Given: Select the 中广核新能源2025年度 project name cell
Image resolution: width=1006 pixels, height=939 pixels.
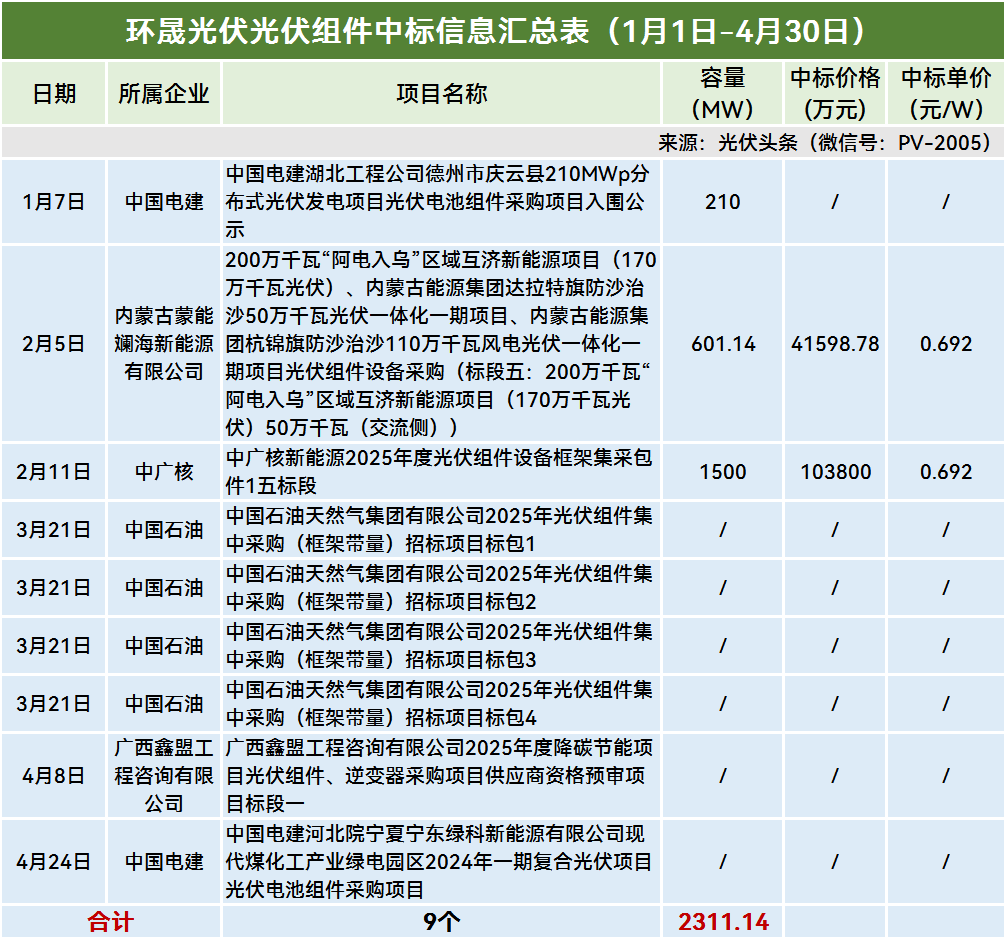Looking at the screenshot, I should 439,471.
